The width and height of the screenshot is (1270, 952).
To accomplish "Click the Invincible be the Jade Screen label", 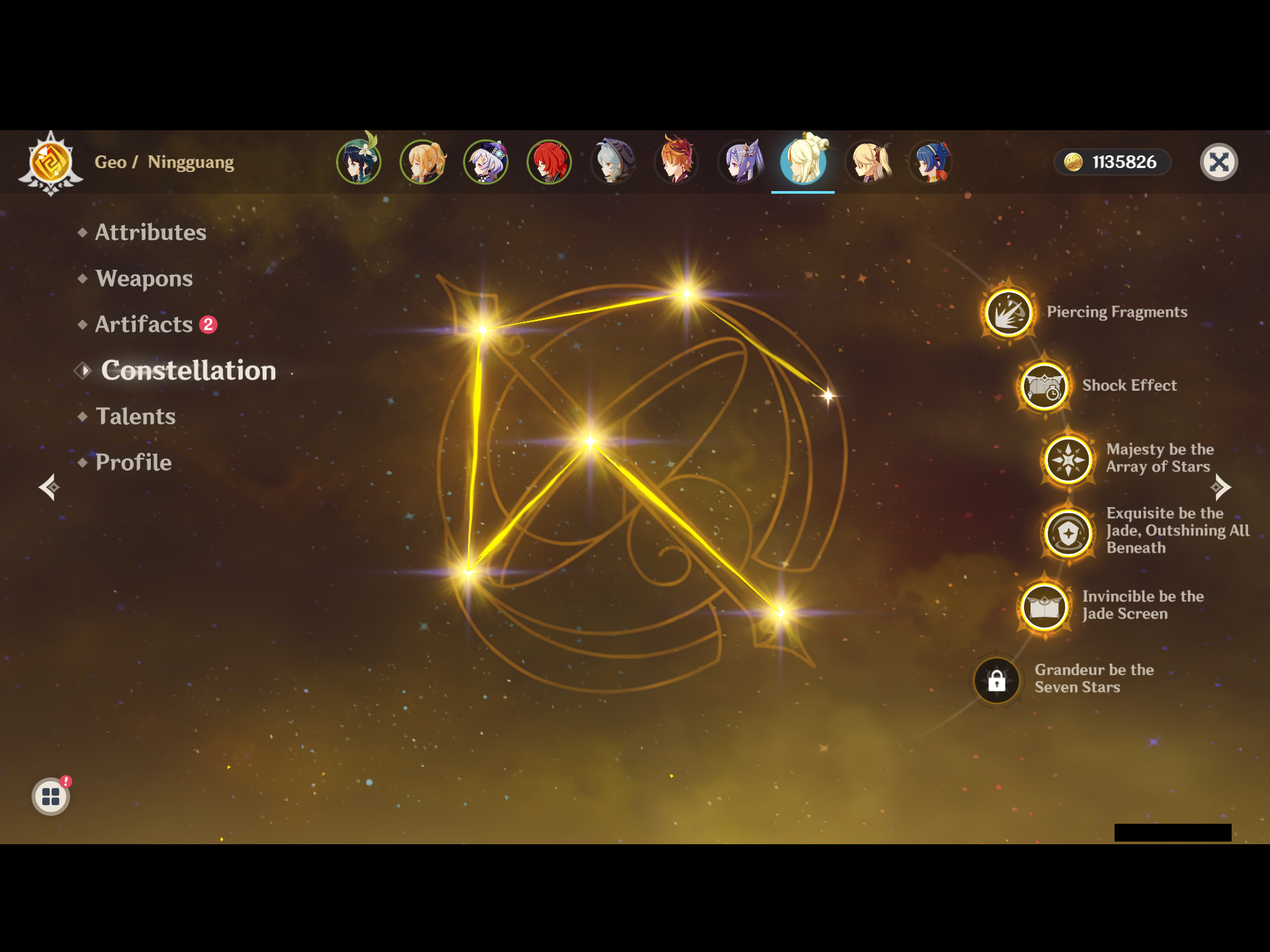I will point(1143,605).
